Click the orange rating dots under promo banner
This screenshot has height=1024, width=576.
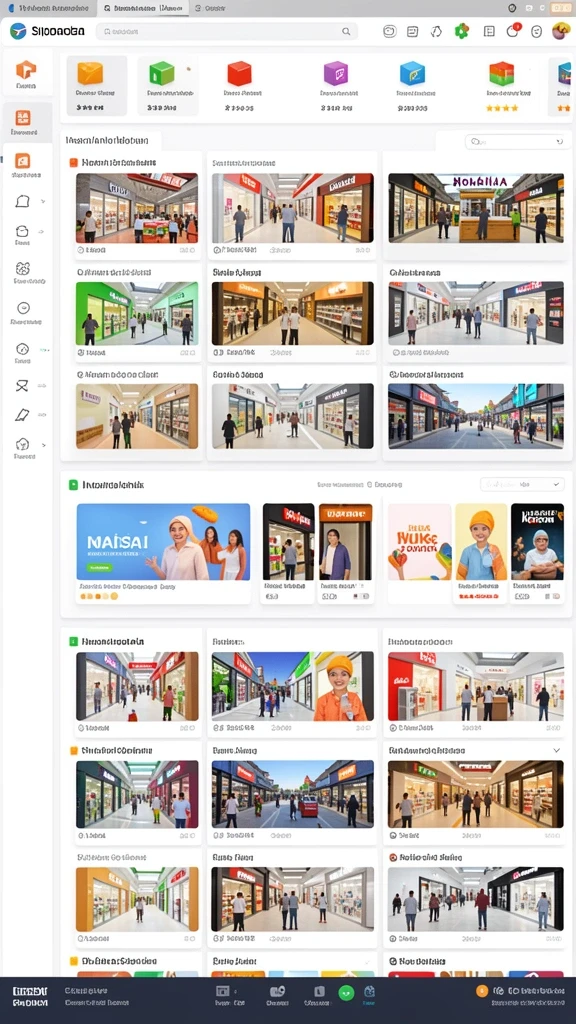[x=99, y=596]
